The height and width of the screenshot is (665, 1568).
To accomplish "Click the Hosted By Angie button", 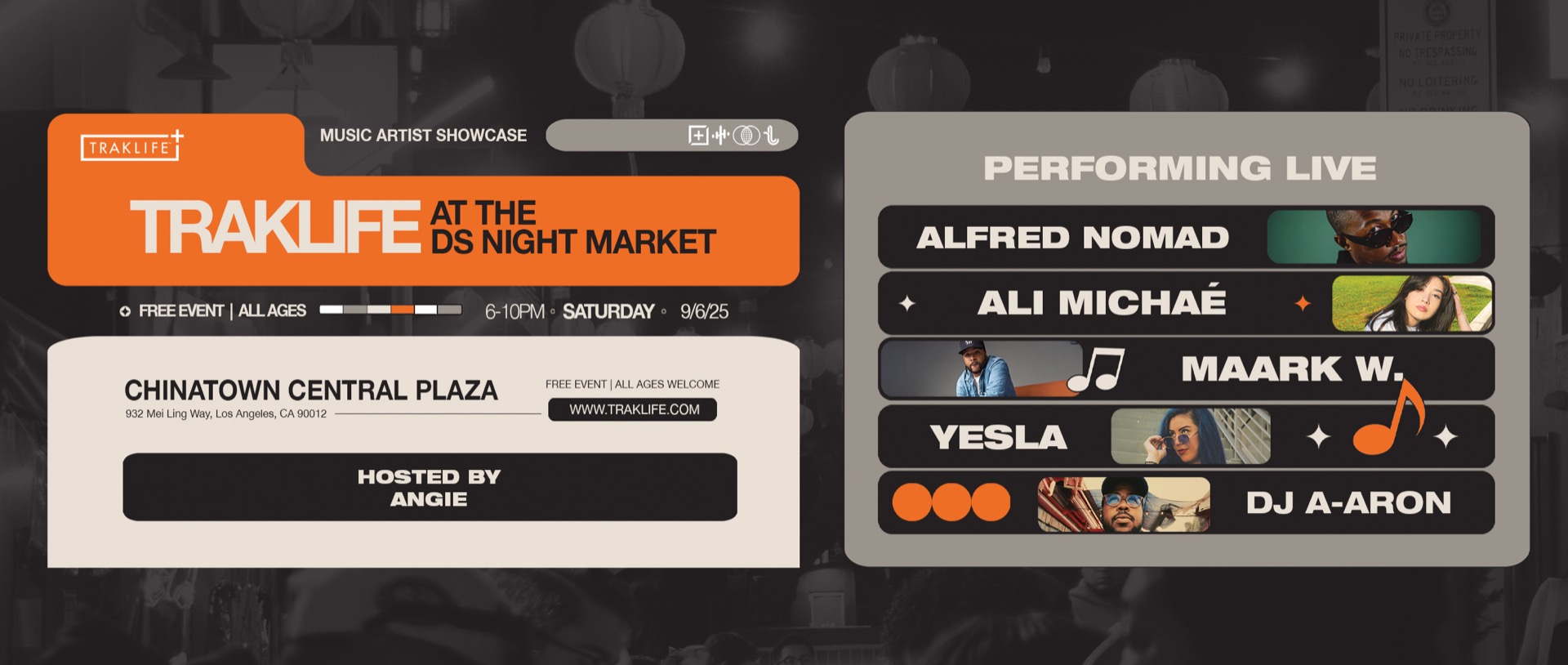I will (430, 488).
